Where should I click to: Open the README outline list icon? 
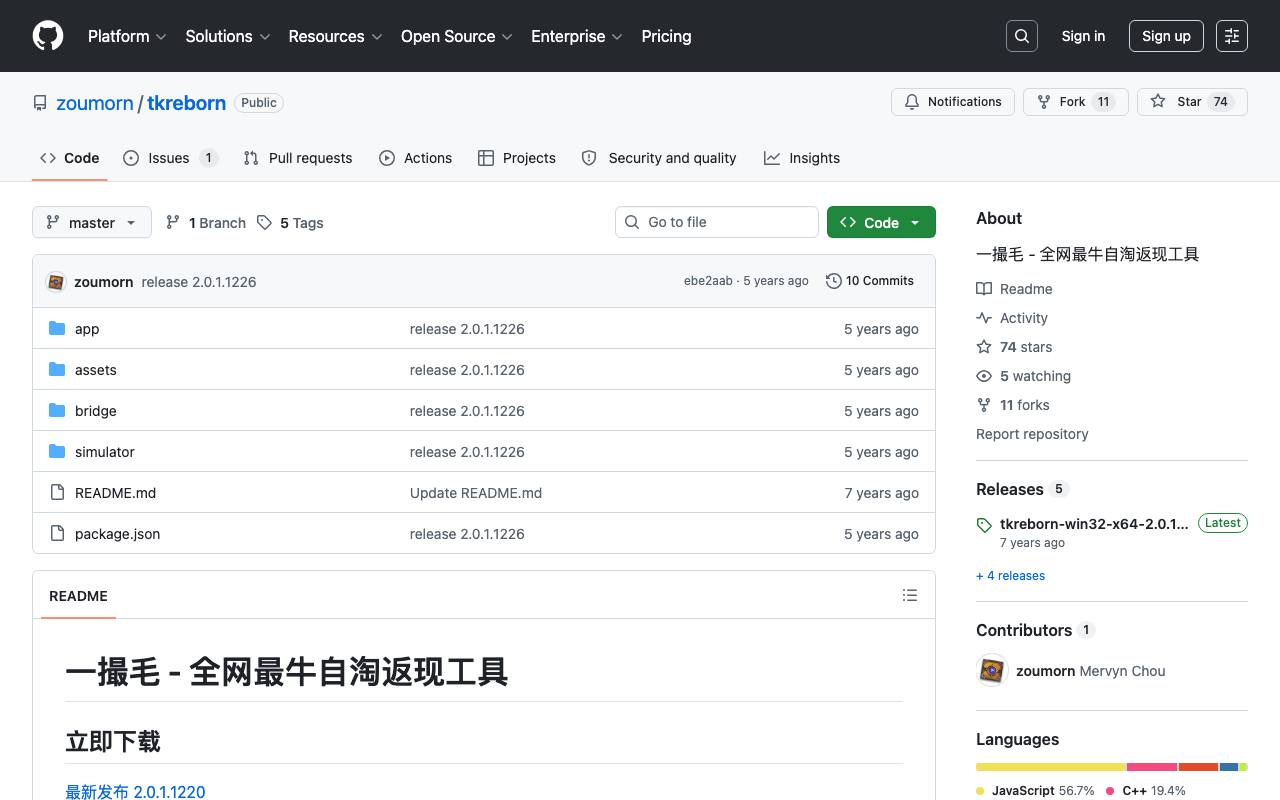click(910, 596)
